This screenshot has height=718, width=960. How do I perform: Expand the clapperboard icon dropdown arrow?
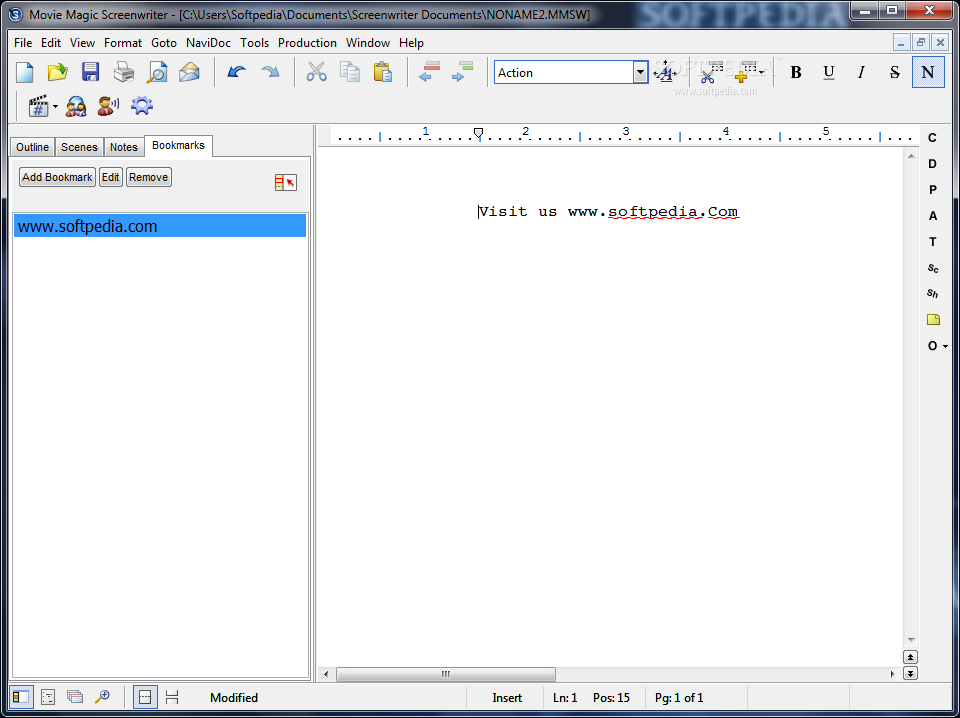coord(55,107)
